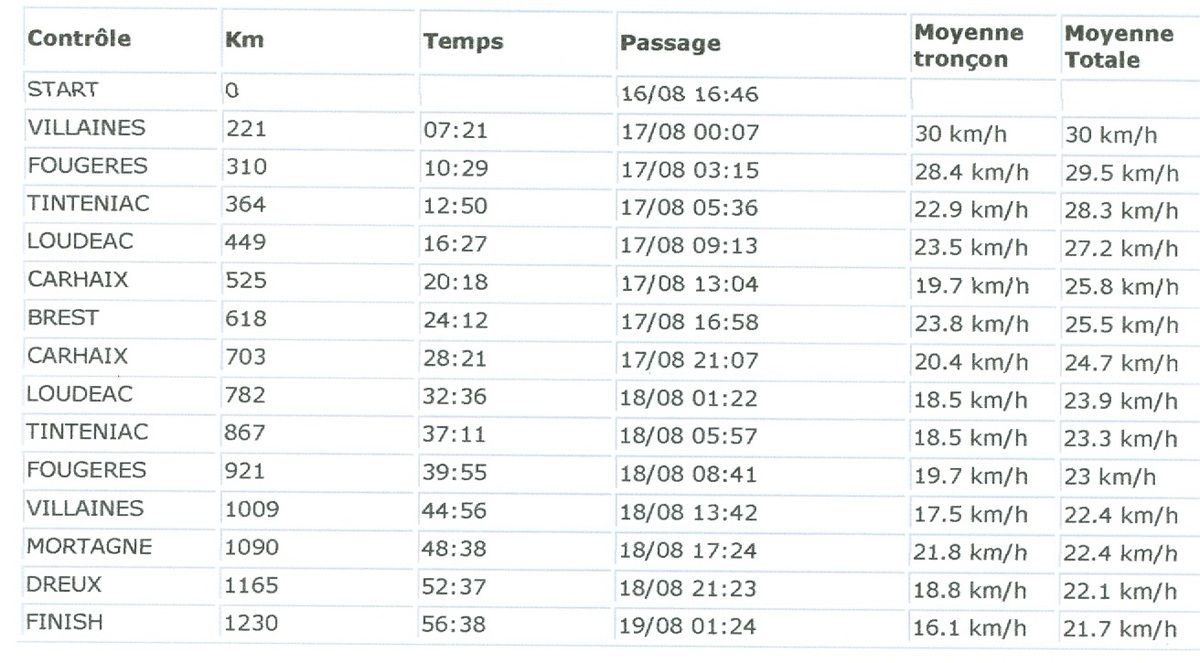Select the 1230 km cell
1200x663 pixels.
tap(252, 623)
